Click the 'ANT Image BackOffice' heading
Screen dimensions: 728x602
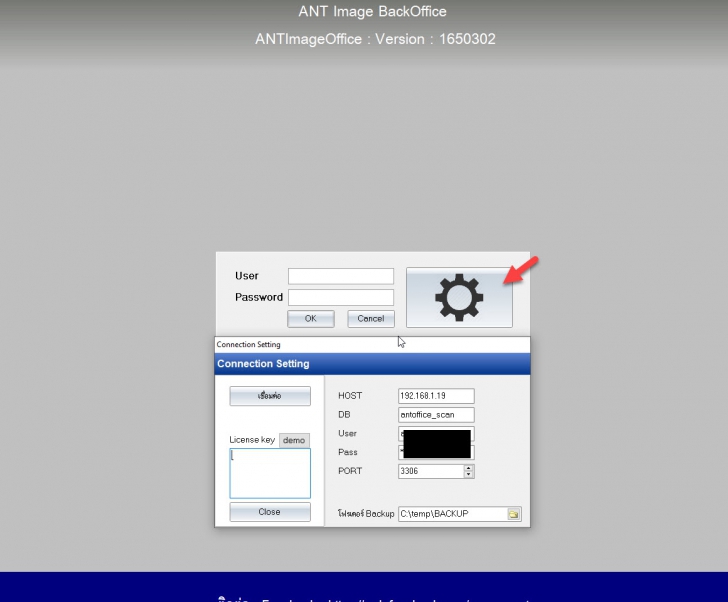[372, 11]
